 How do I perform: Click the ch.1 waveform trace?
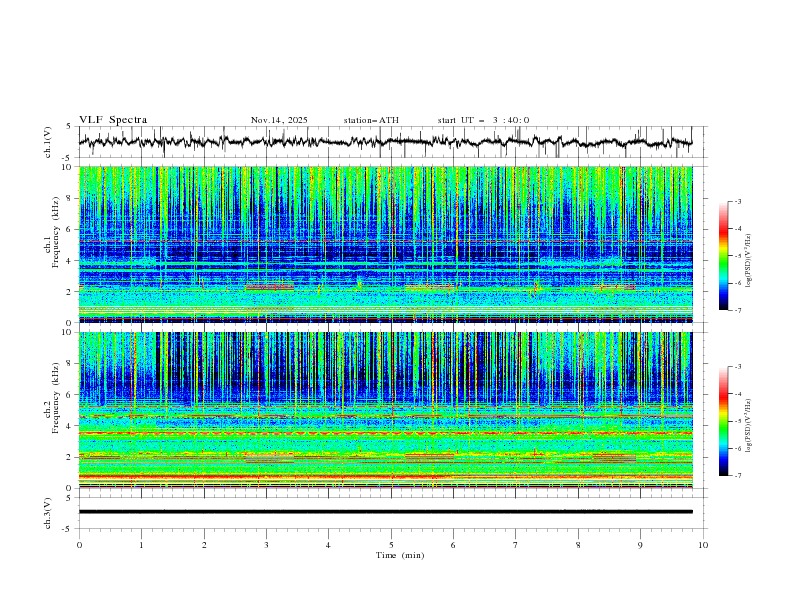(385, 142)
